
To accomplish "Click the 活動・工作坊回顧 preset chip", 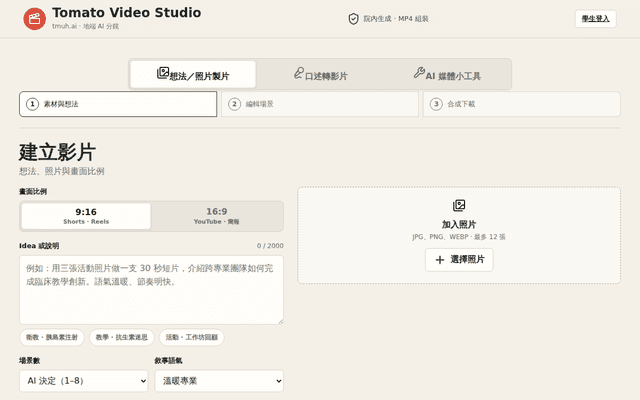I will (192, 337).
